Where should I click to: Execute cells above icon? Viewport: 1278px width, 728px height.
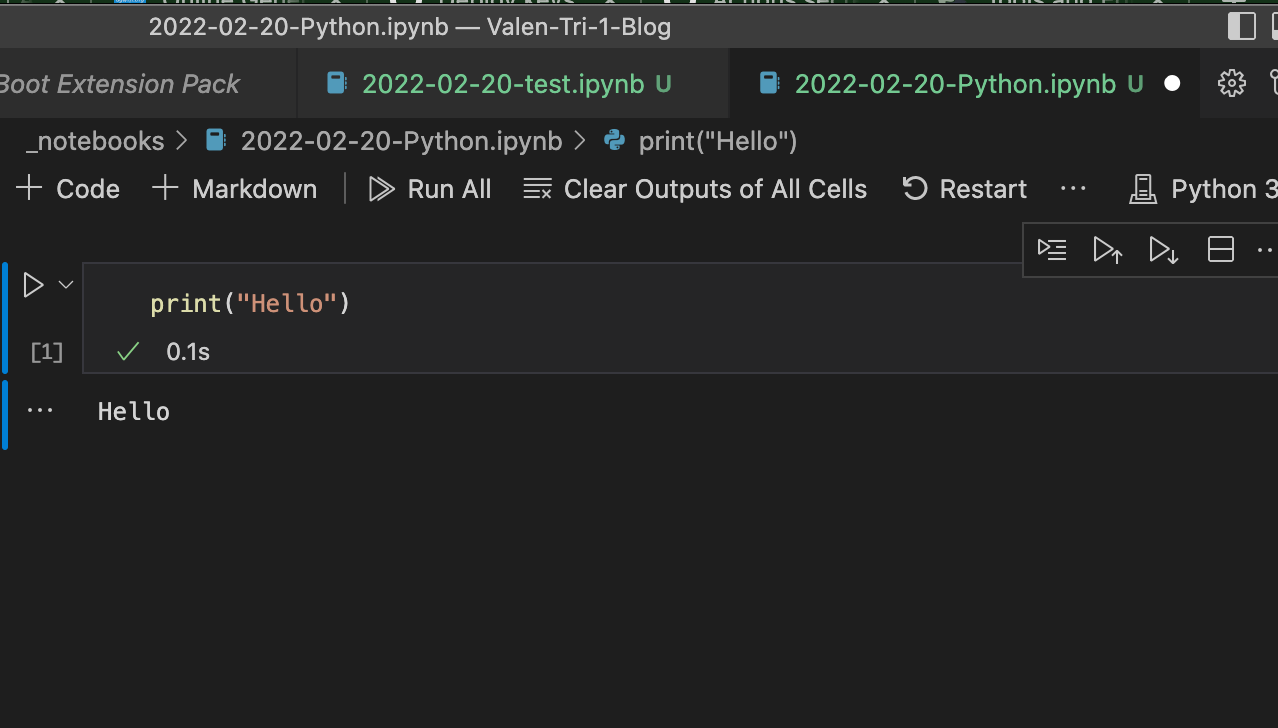[x=1108, y=250]
